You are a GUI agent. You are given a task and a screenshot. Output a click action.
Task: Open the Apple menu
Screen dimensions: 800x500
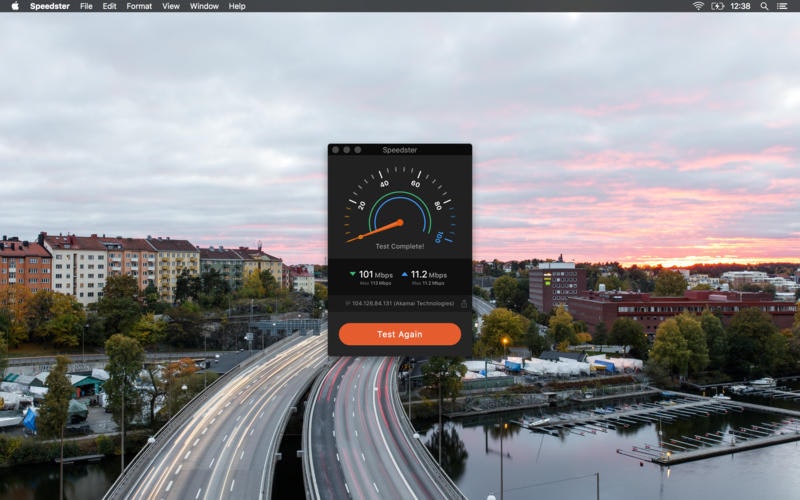pos(15,6)
